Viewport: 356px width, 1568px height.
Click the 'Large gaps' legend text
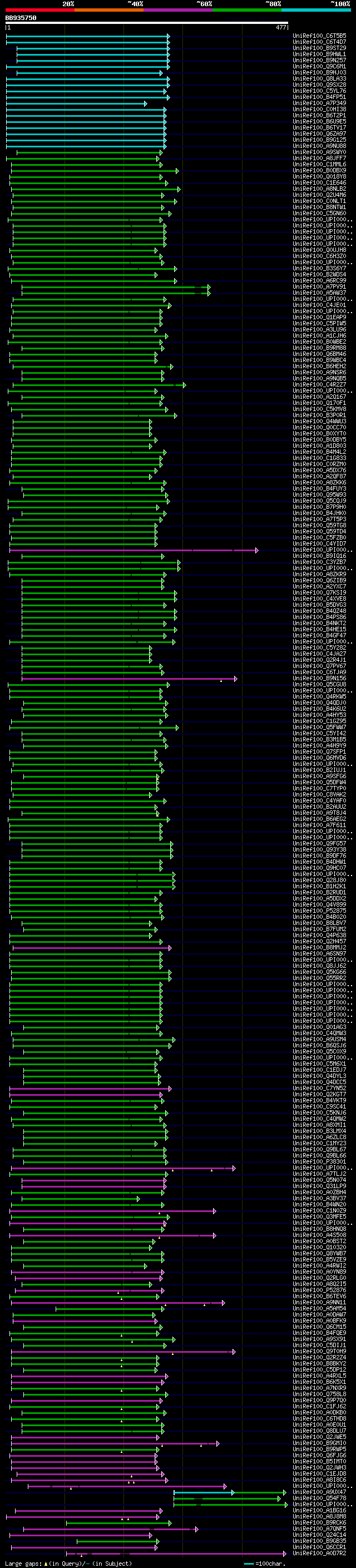tap(23, 1564)
